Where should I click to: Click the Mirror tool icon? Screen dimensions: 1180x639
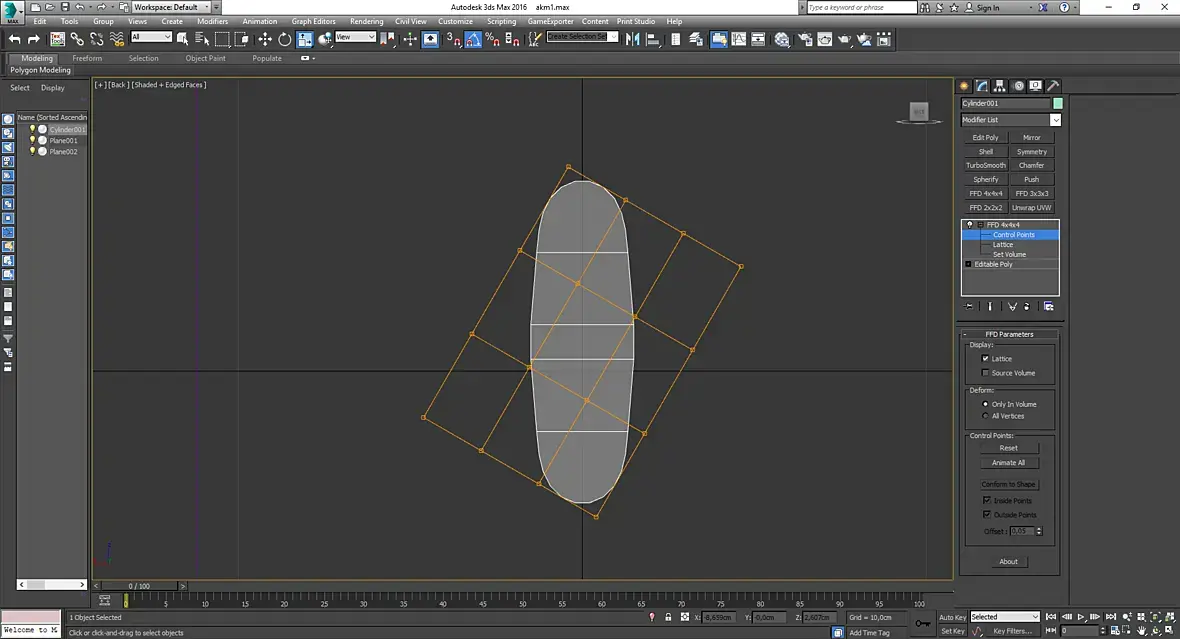coord(633,39)
